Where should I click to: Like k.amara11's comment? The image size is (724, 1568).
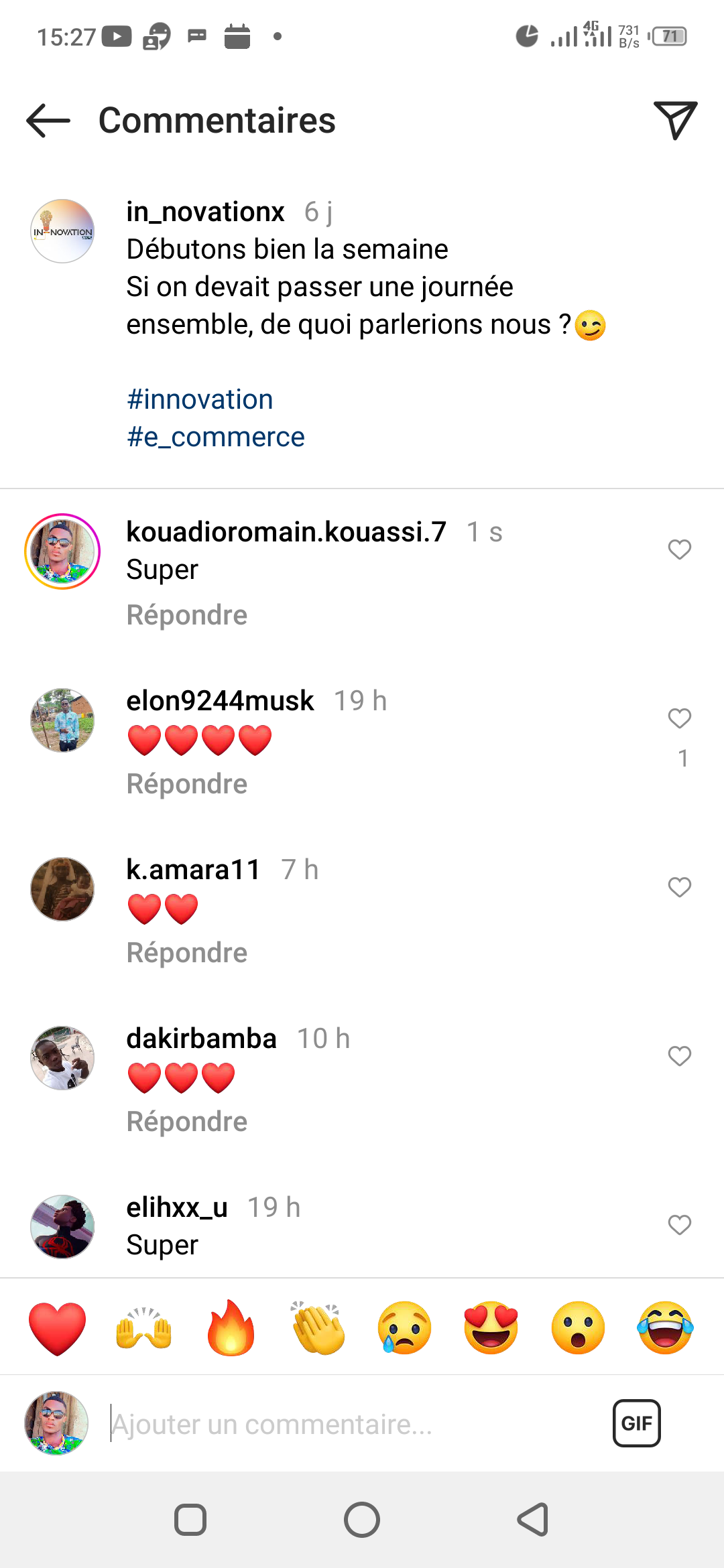(679, 887)
